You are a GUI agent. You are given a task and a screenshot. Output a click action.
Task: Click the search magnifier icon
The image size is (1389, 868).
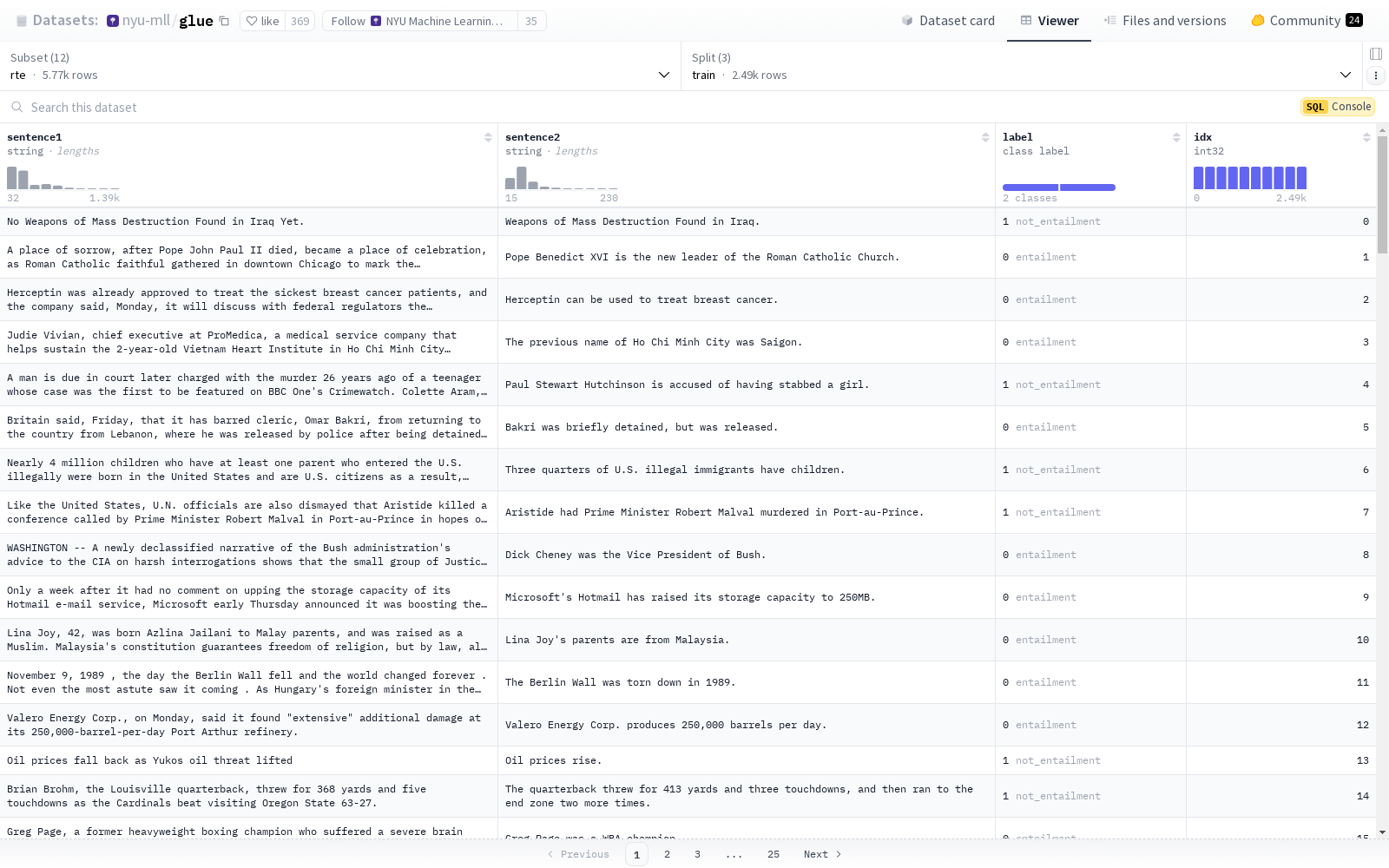tap(16, 108)
